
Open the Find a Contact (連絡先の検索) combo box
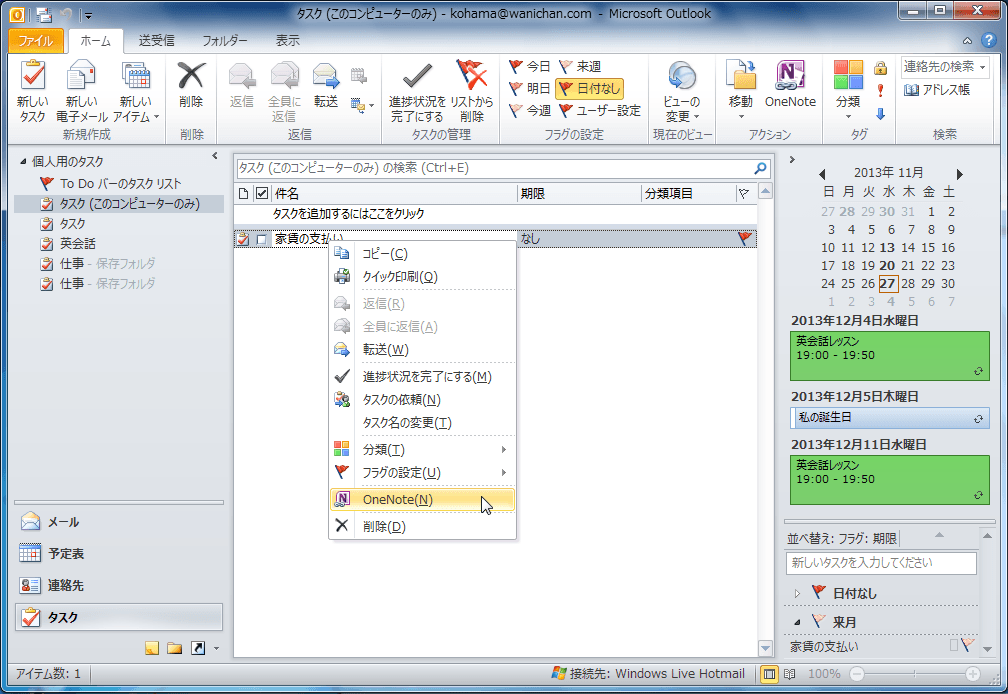point(944,66)
